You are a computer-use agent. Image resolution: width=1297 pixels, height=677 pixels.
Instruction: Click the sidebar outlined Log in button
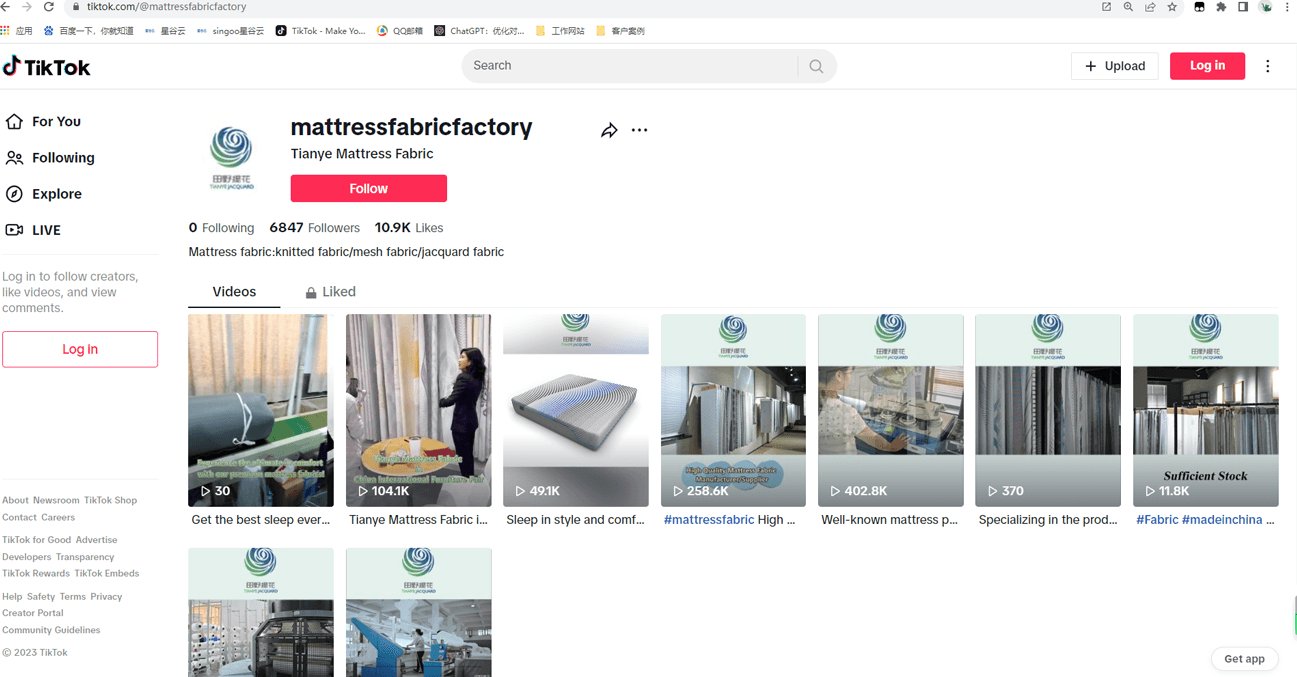pyautogui.click(x=80, y=349)
